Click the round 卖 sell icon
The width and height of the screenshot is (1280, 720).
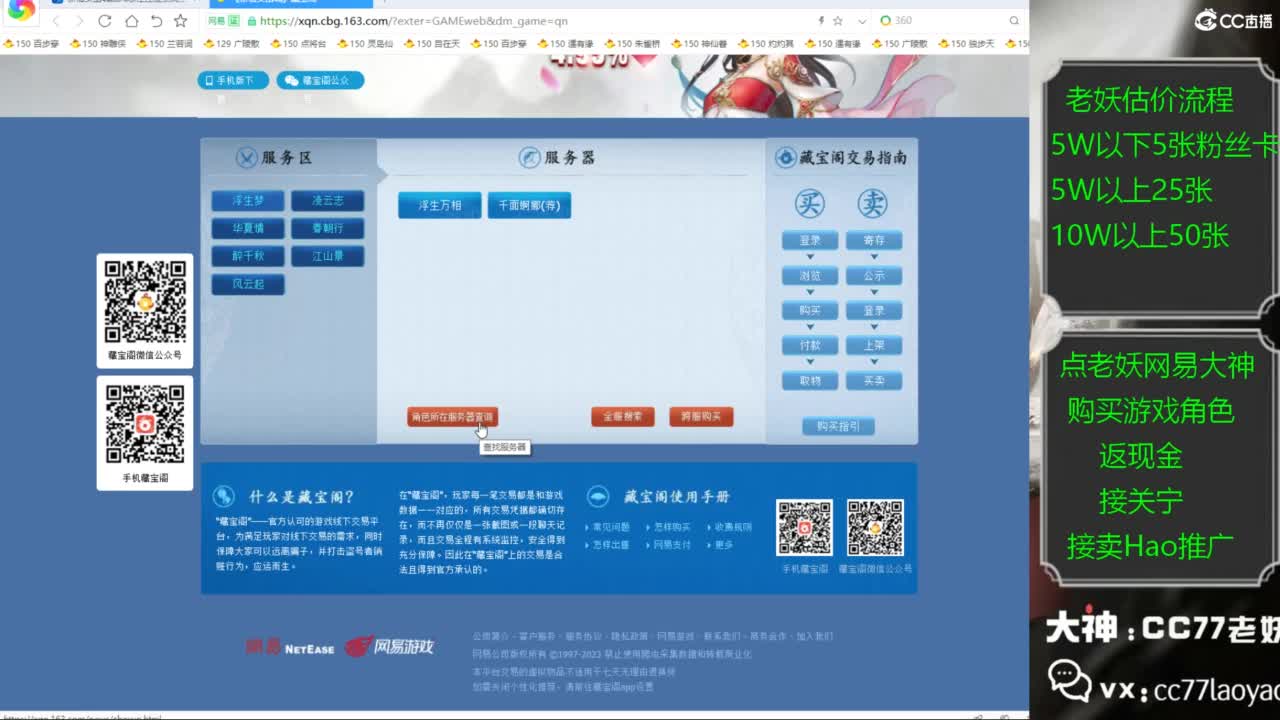(x=873, y=203)
